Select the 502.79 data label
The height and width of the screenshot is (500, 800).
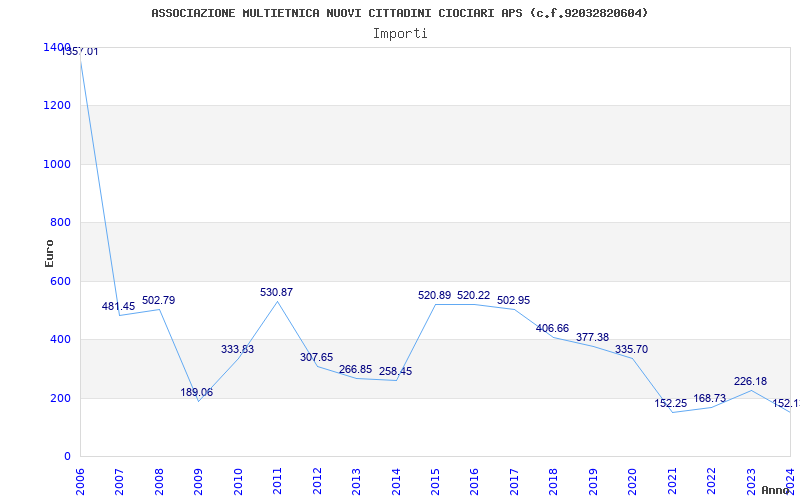point(158,300)
